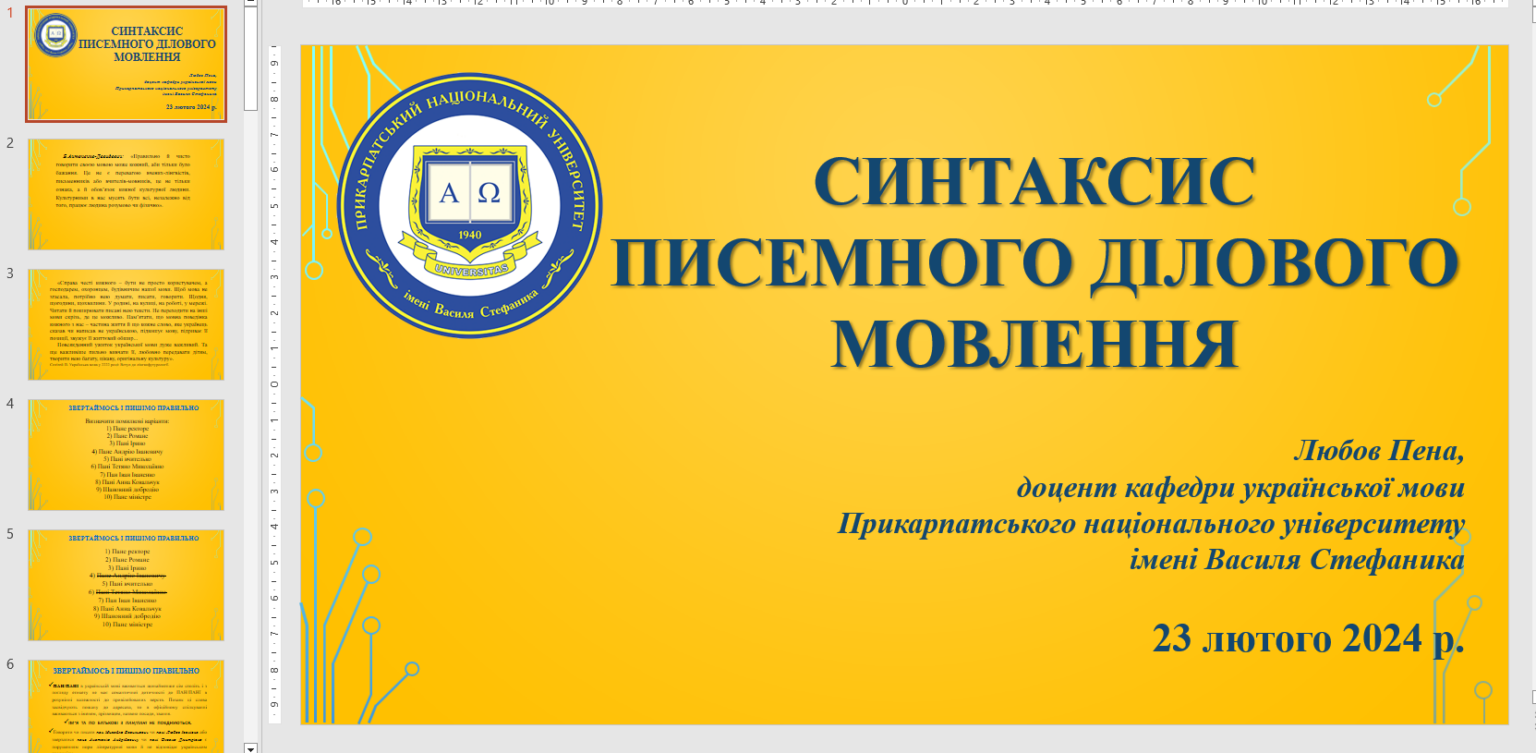The width and height of the screenshot is (1536, 753).
Task: Select the slide 3 thumbnail
Action: pos(126,324)
